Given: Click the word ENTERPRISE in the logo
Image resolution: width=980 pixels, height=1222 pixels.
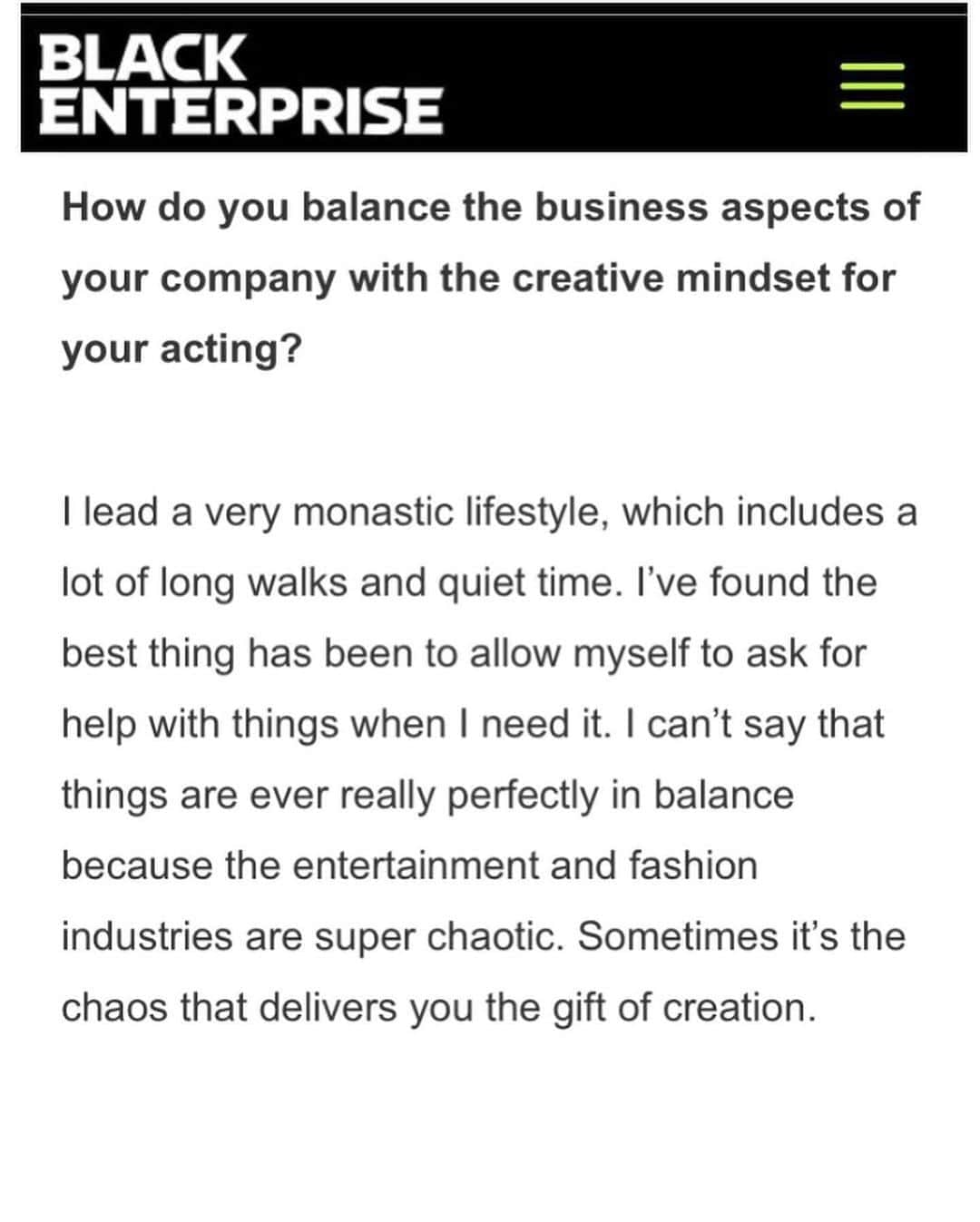Looking at the screenshot, I should (240, 110).
